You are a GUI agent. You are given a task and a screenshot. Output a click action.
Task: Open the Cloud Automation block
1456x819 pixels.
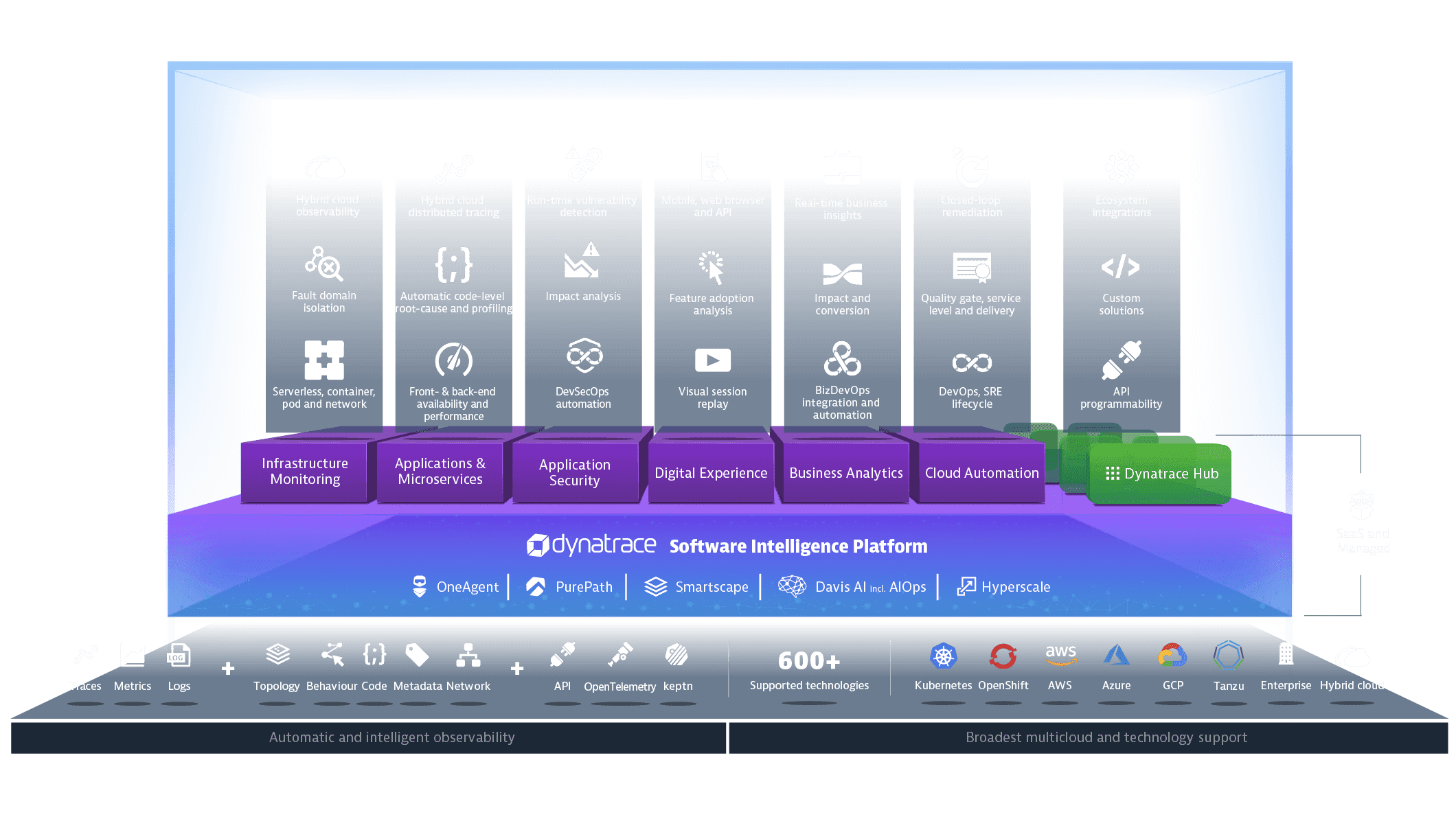point(981,473)
